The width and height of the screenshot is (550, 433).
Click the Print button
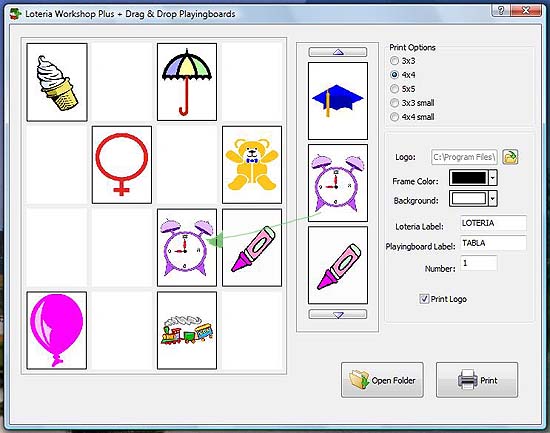pyautogui.click(x=477, y=380)
